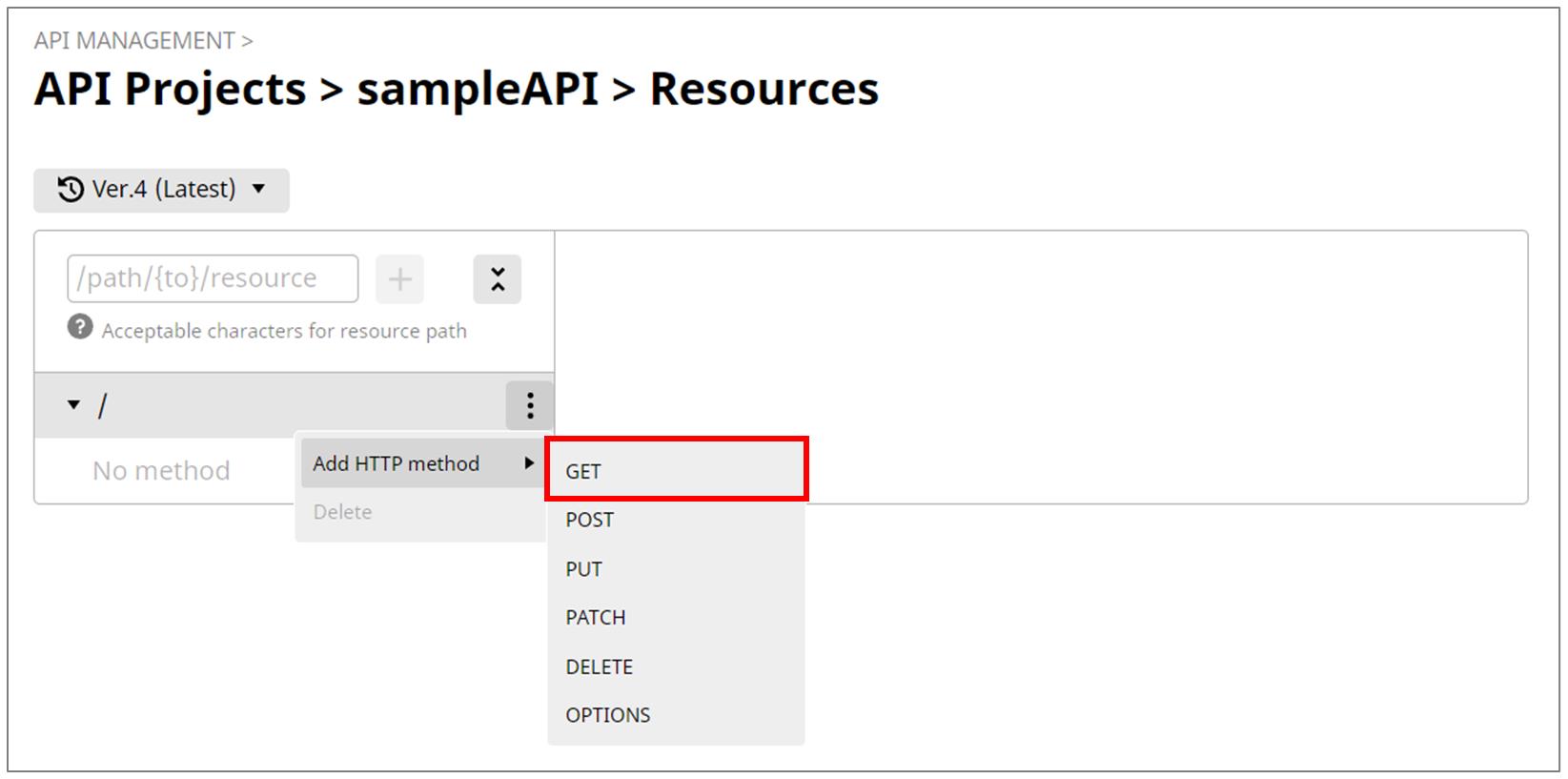The image size is (1568, 779).
Task: Click the plus icon to add resource path
Action: [399, 279]
